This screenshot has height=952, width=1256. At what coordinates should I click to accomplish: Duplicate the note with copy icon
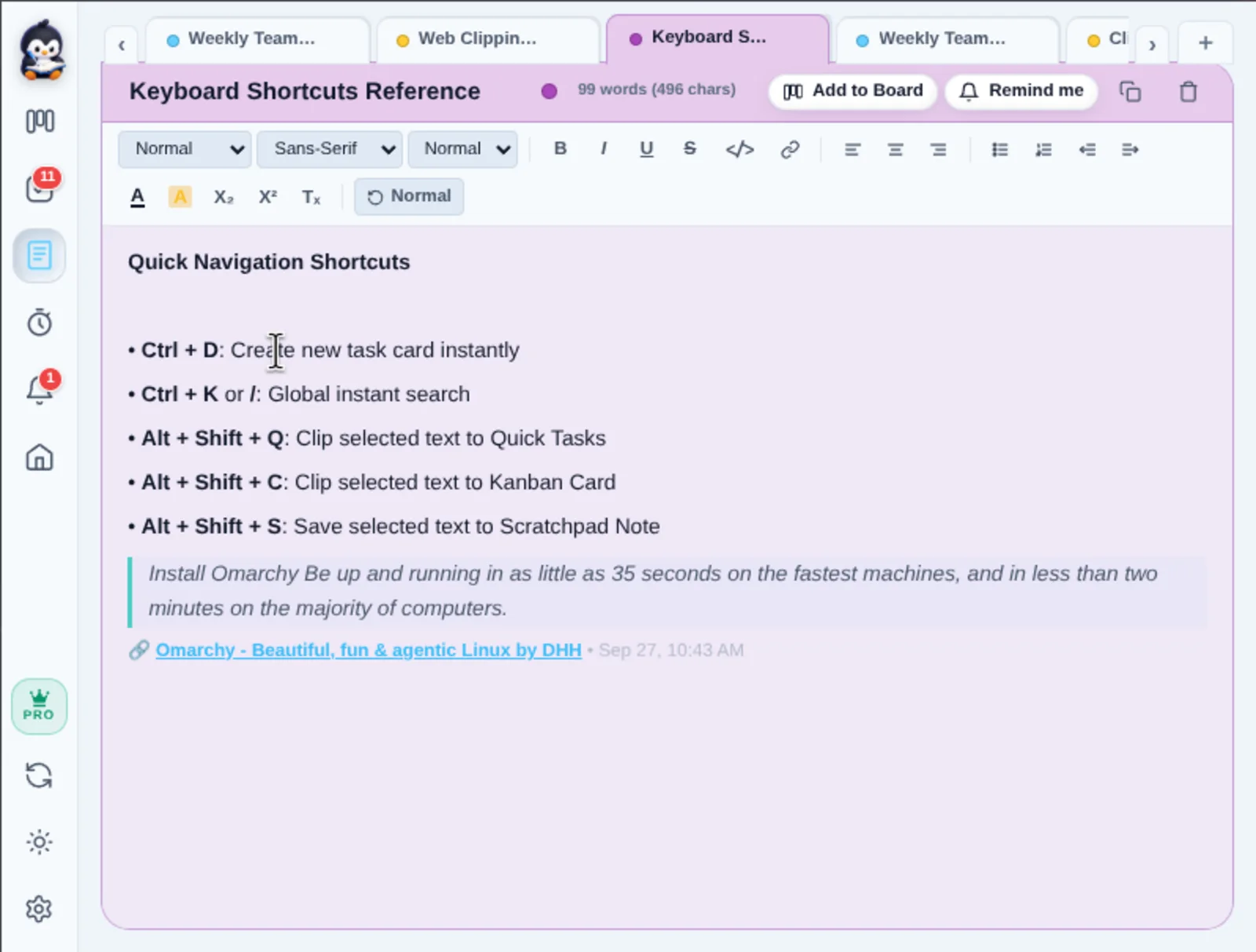pyautogui.click(x=1130, y=92)
